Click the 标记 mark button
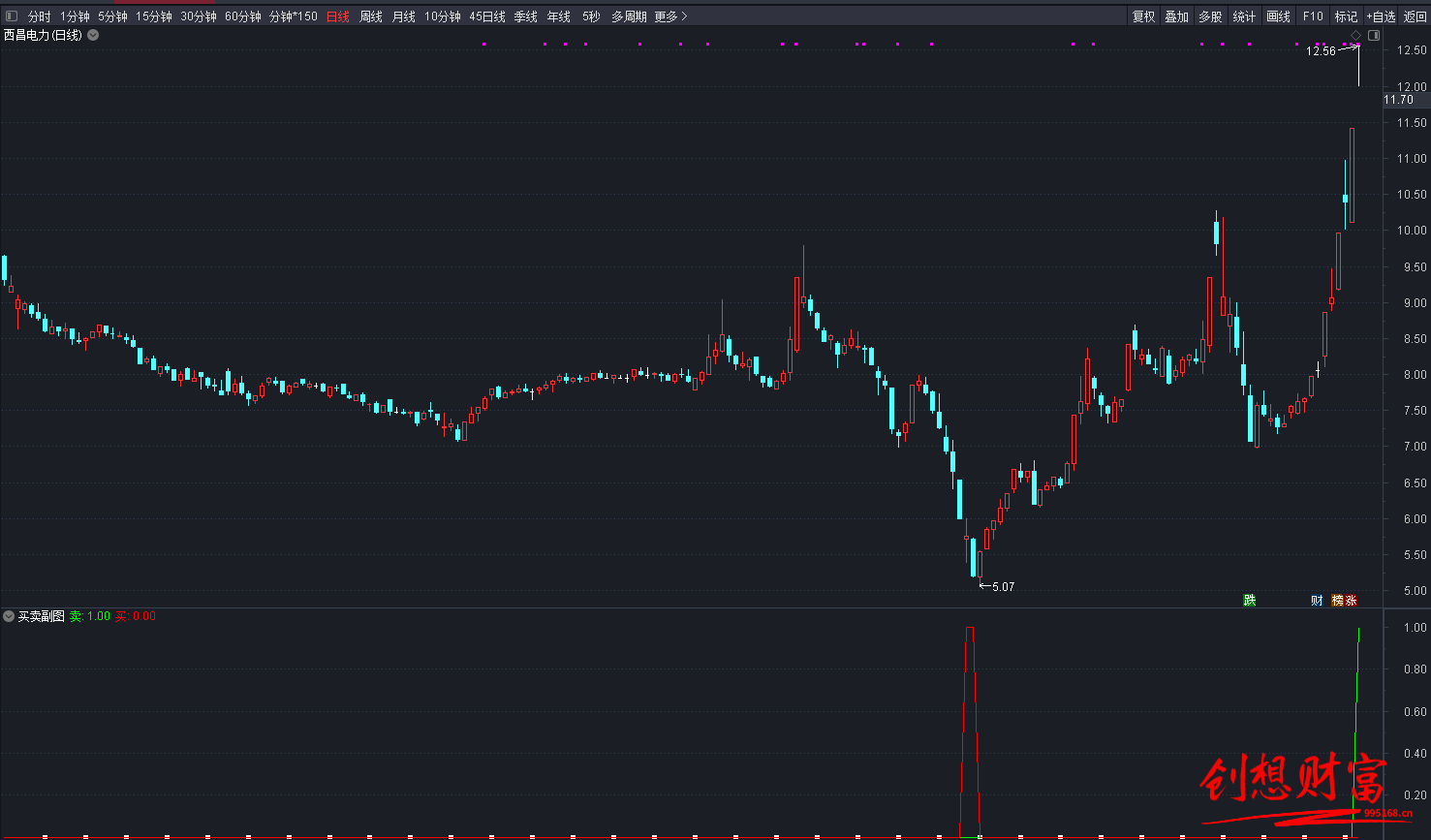This screenshot has height=840, width=1431. click(1346, 16)
